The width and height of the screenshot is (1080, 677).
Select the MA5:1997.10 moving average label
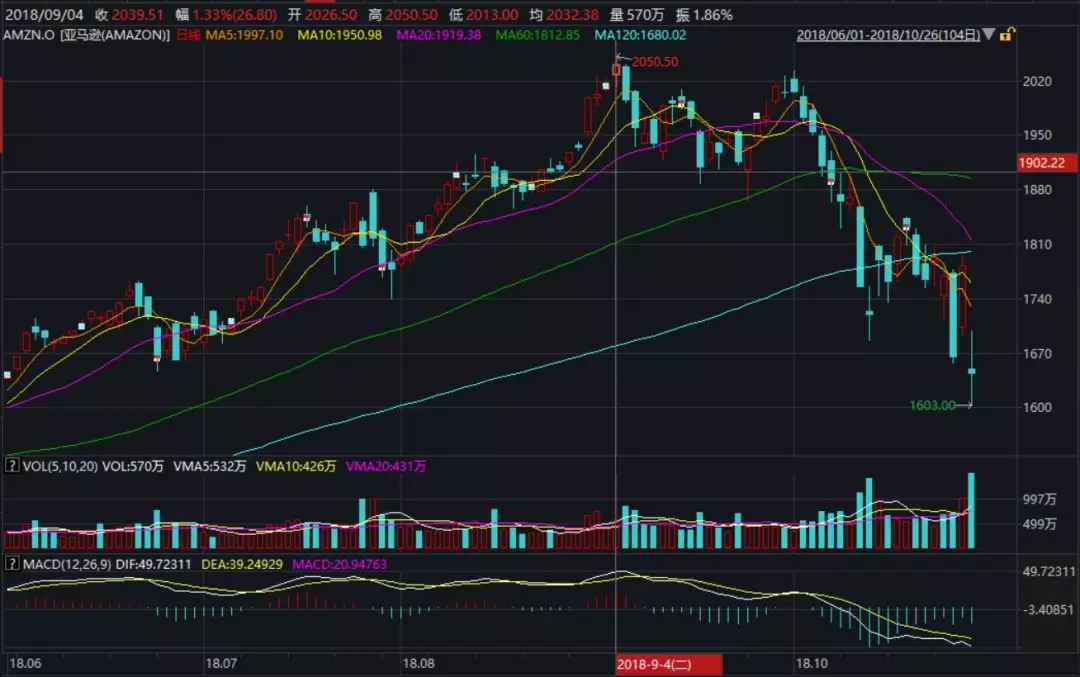(x=244, y=34)
